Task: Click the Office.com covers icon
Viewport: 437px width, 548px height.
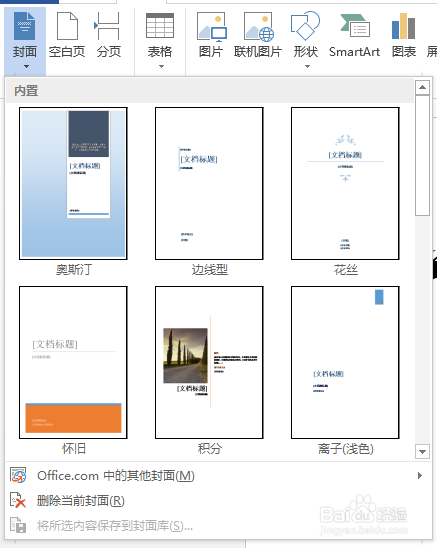Action: tap(18, 476)
